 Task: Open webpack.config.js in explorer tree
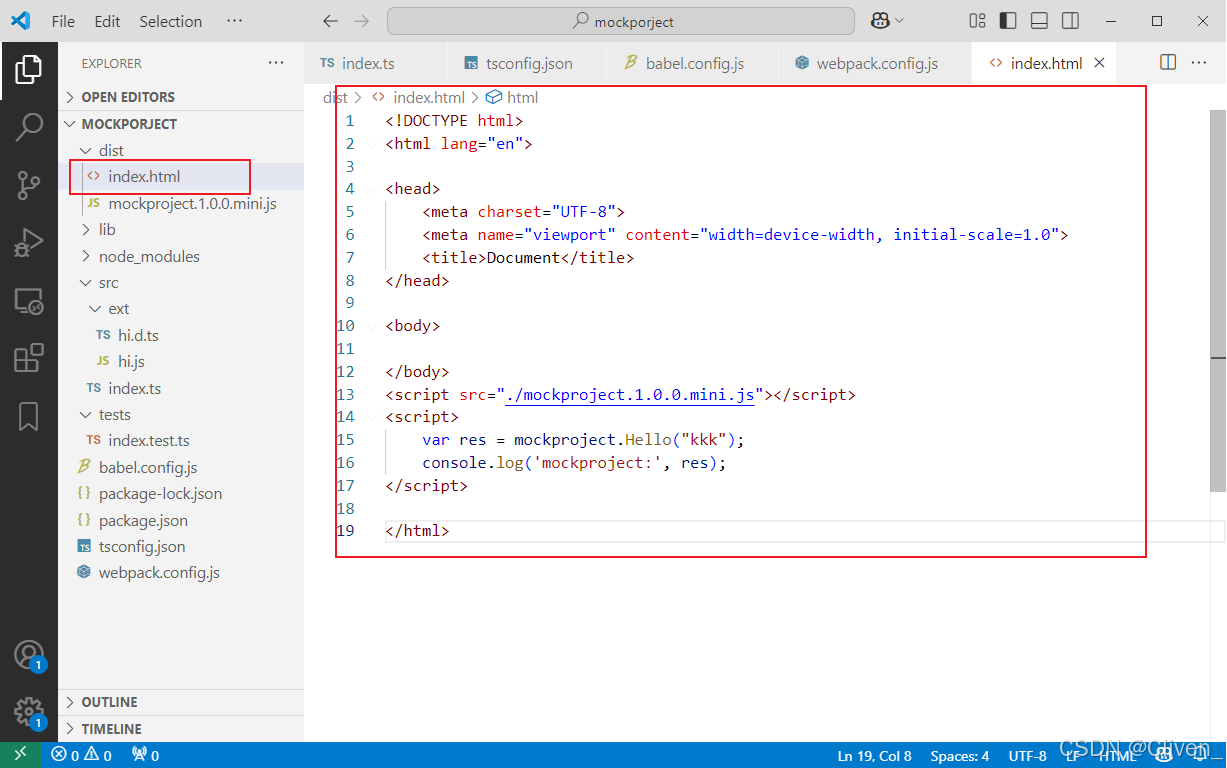(159, 573)
